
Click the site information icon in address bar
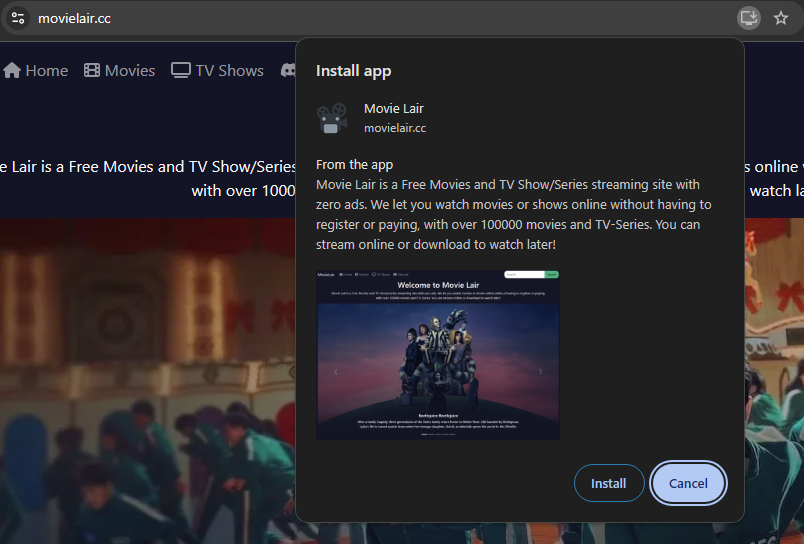pos(18,18)
